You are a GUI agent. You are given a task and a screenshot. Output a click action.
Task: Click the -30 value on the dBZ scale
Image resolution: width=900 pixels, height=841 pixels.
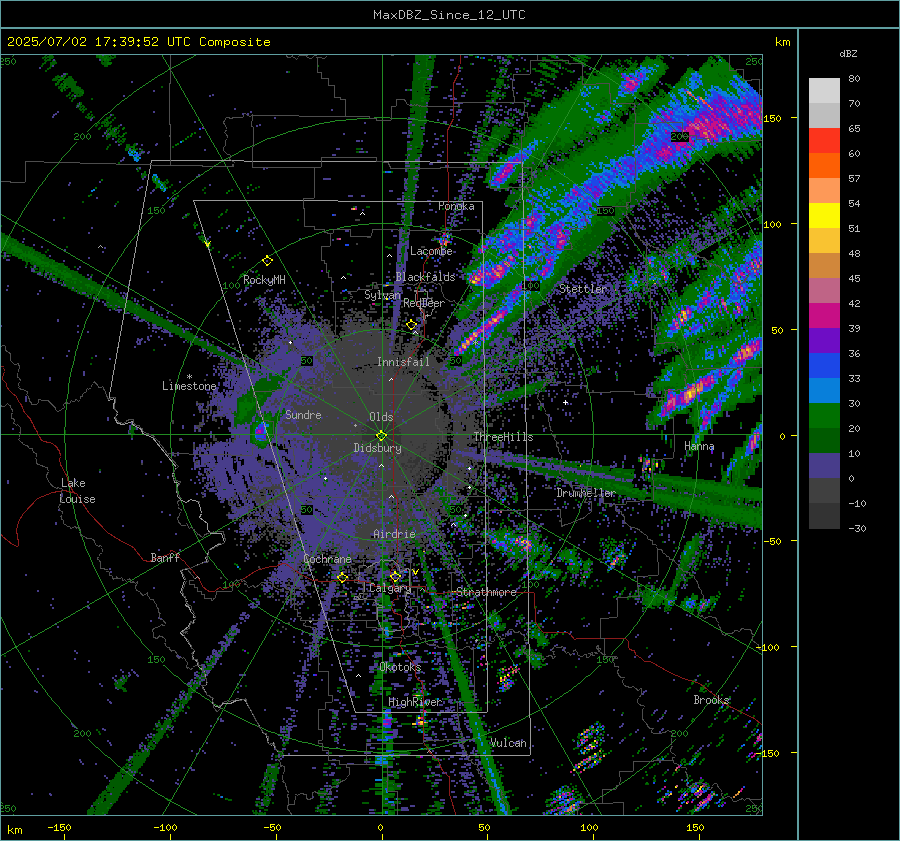pyautogui.click(x=857, y=528)
